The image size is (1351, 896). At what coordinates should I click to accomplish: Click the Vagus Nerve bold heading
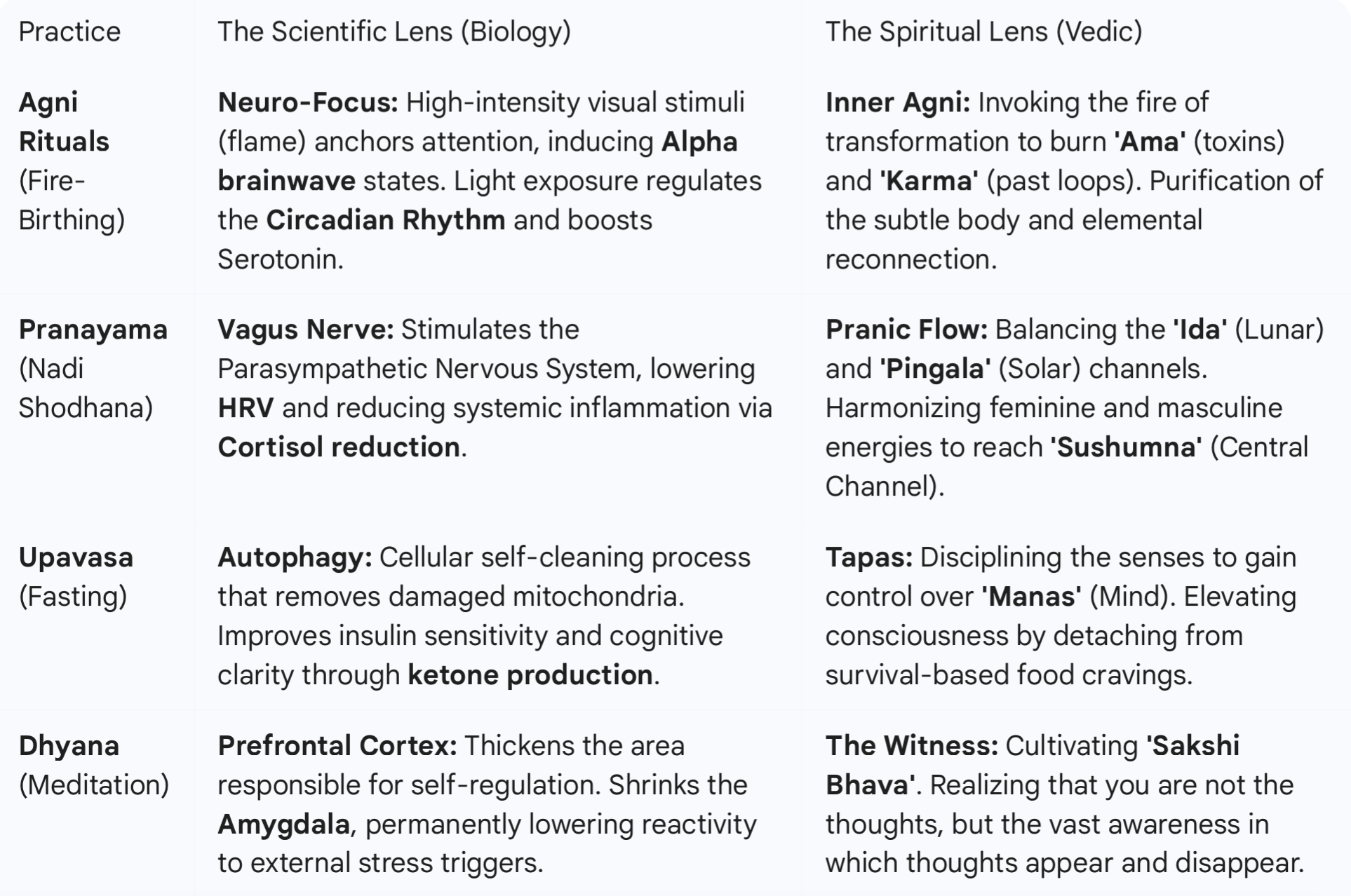click(x=306, y=330)
